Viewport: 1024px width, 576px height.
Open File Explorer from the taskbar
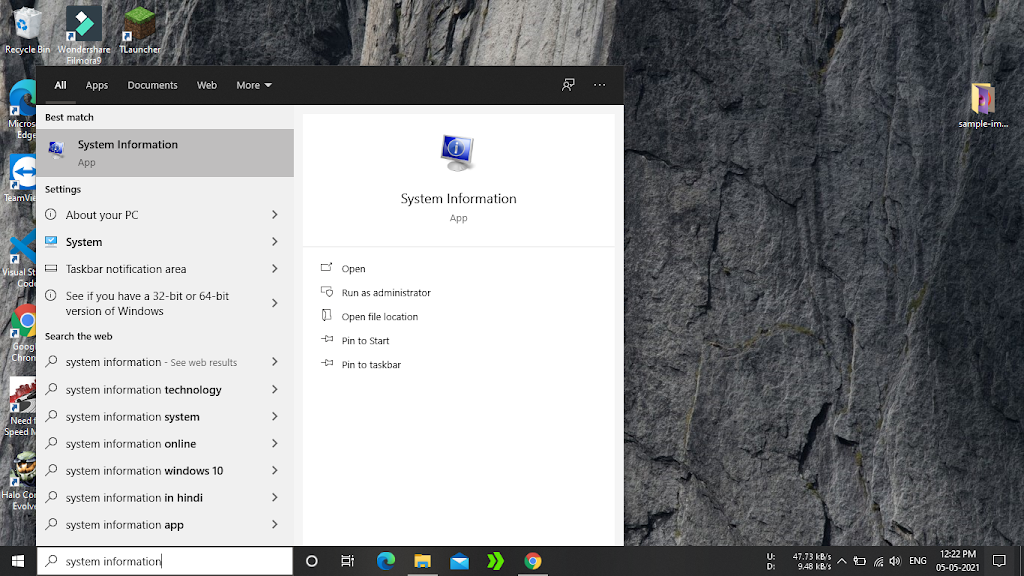tap(422, 561)
